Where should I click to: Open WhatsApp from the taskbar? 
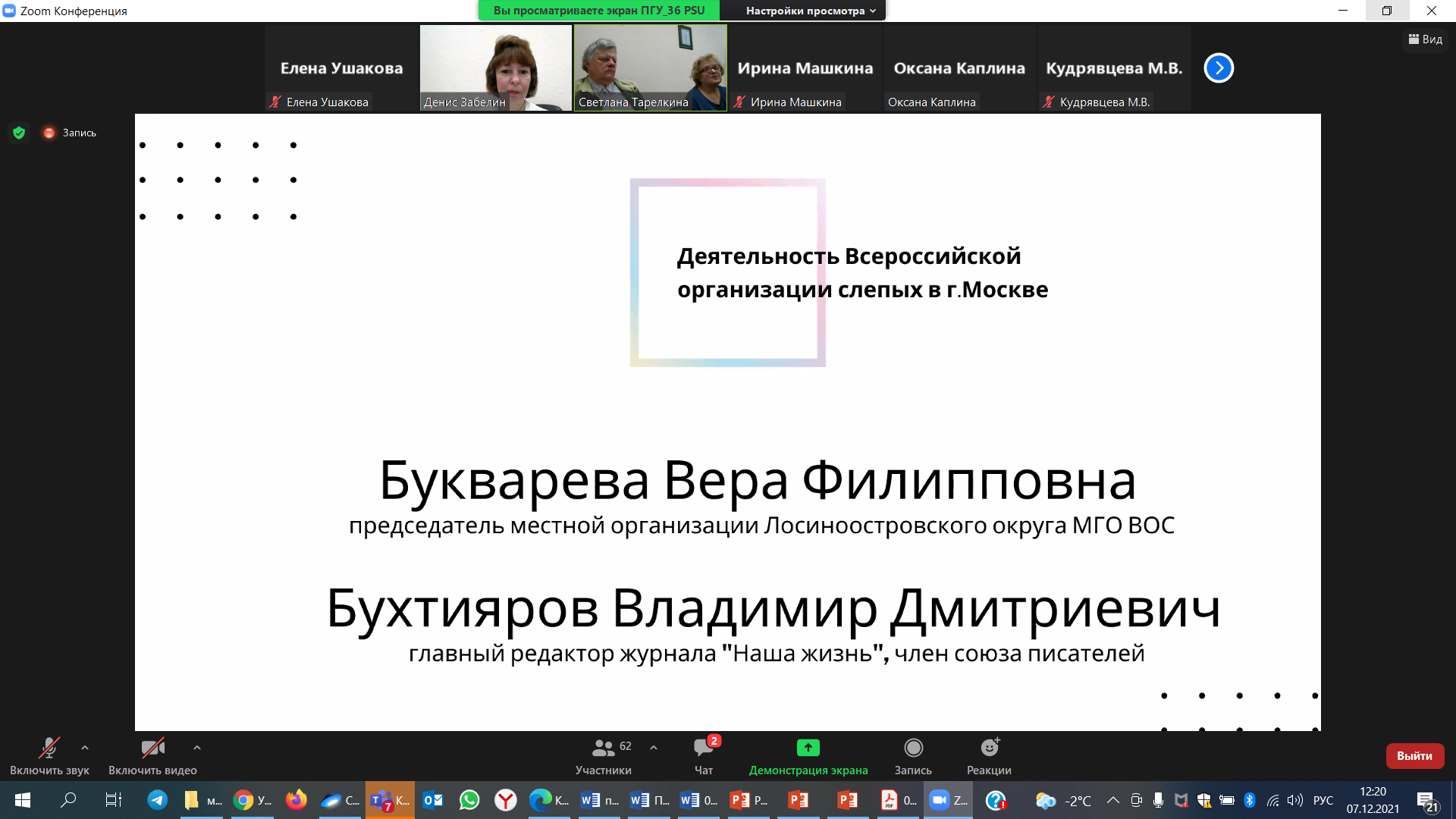pyautogui.click(x=469, y=800)
